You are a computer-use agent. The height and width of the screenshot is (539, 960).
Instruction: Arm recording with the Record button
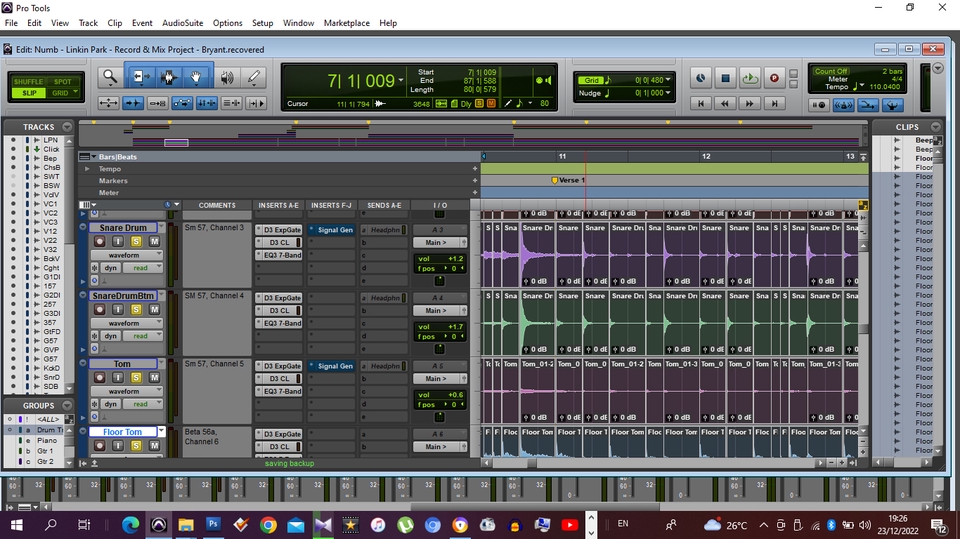click(774, 78)
